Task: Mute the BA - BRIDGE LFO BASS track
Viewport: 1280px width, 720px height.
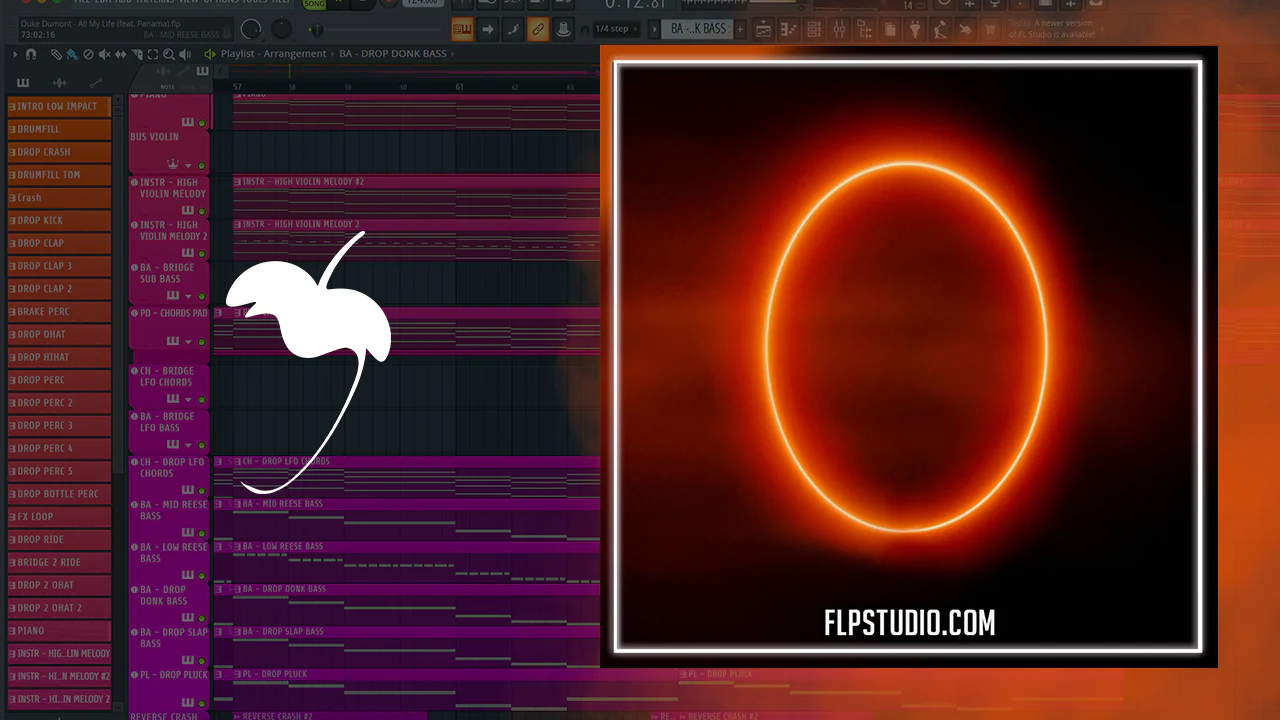Action: [x=201, y=446]
